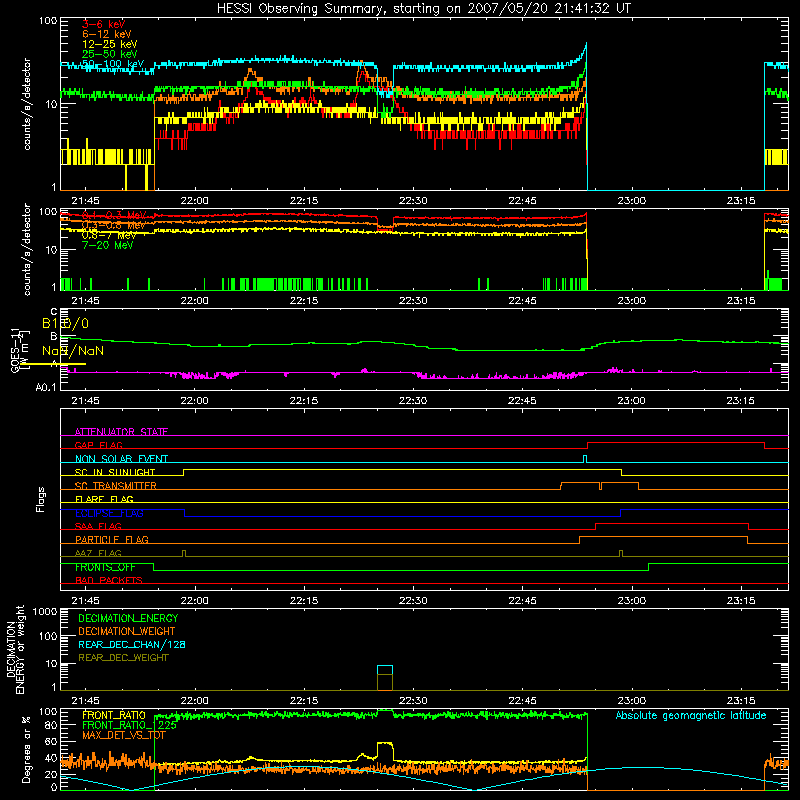
Task: Select the red 3-6 keV legend label
Action: pos(104,24)
